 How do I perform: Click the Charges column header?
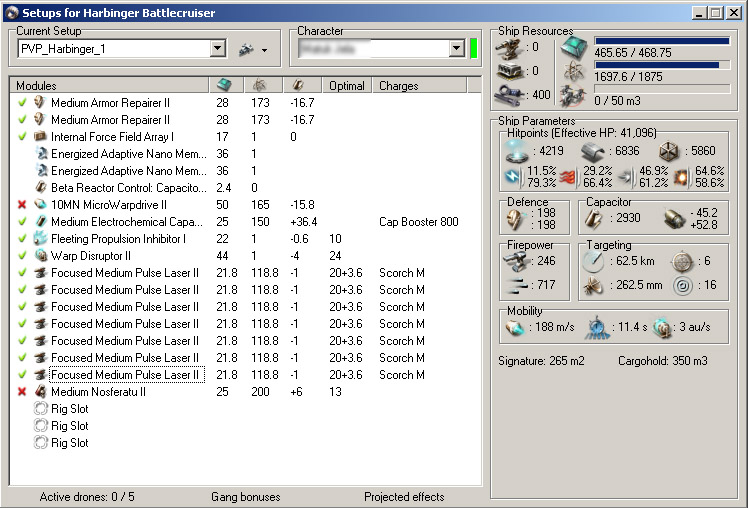click(x=419, y=86)
